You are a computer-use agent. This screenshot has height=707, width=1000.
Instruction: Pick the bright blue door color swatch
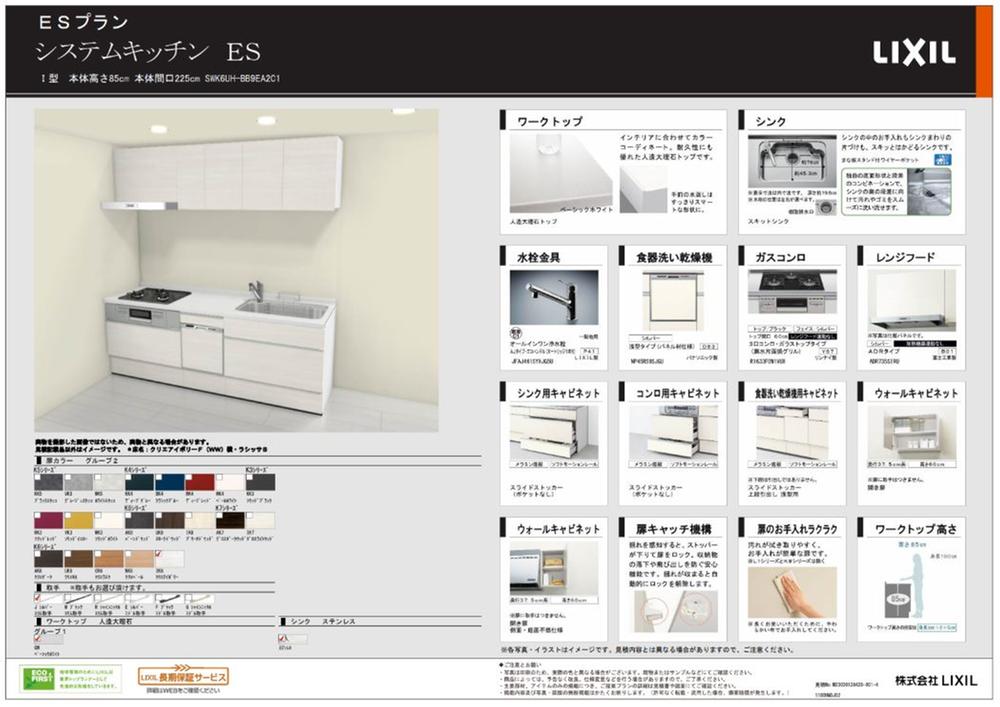pos(169,482)
